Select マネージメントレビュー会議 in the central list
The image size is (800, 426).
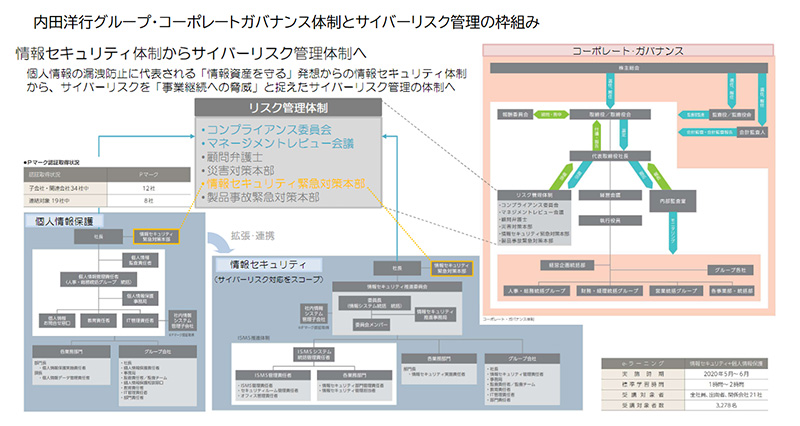click(x=280, y=143)
